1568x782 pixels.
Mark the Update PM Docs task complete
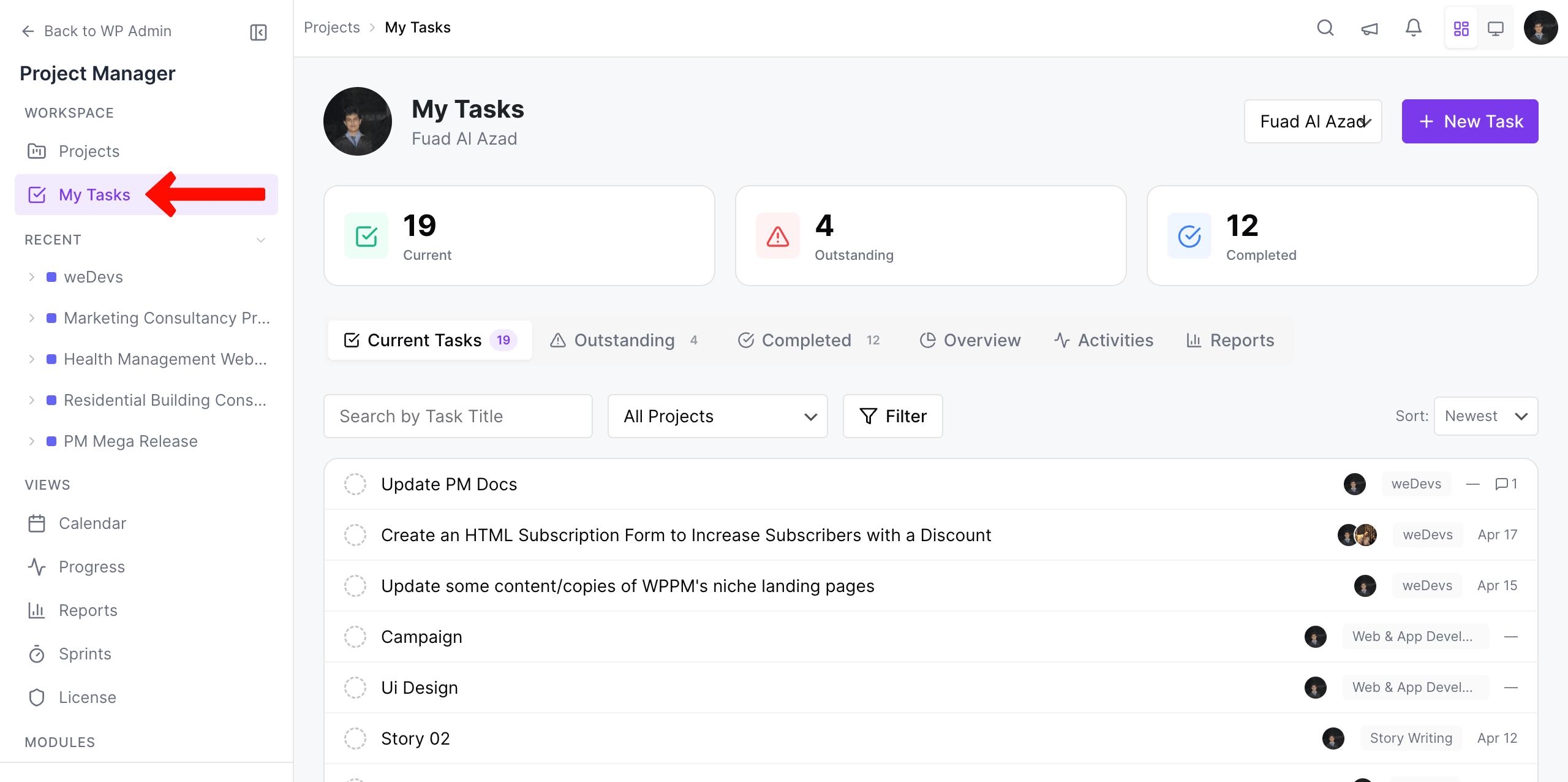(x=356, y=484)
